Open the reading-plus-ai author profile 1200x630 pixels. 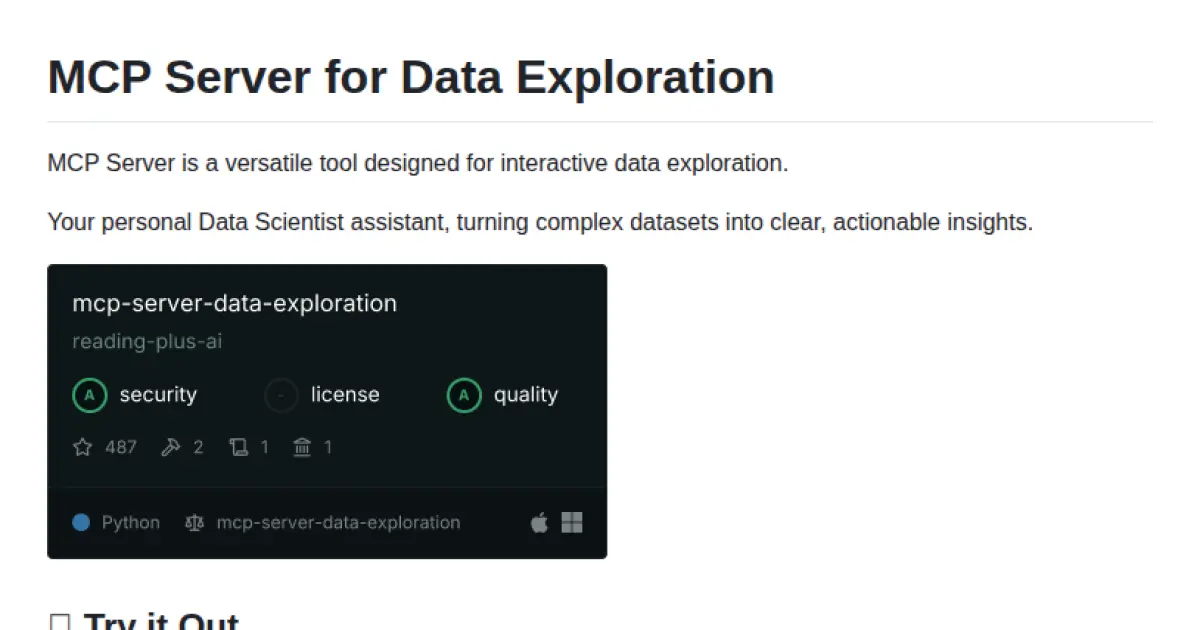coord(146,341)
